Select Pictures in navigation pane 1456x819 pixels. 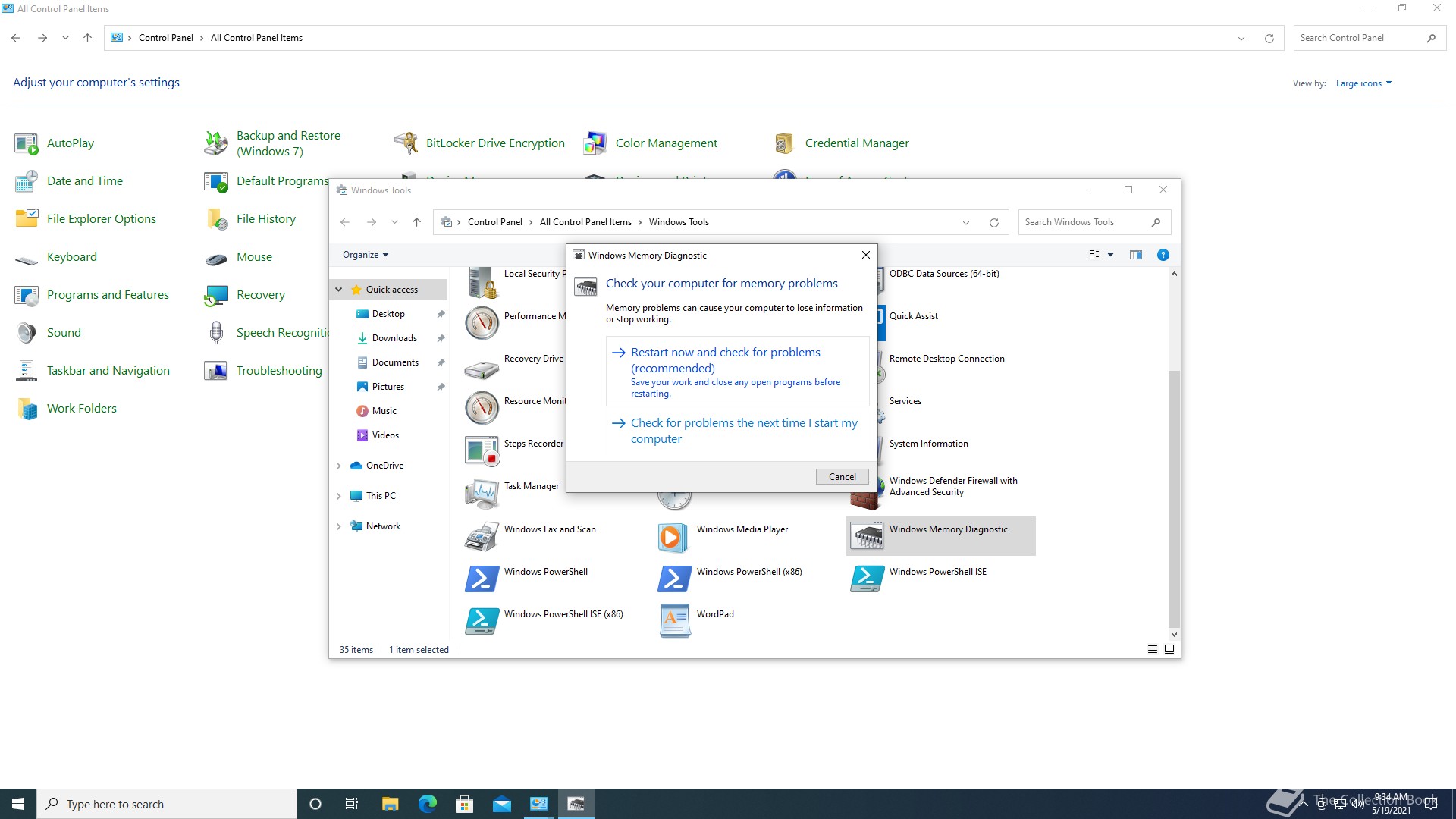coord(388,387)
